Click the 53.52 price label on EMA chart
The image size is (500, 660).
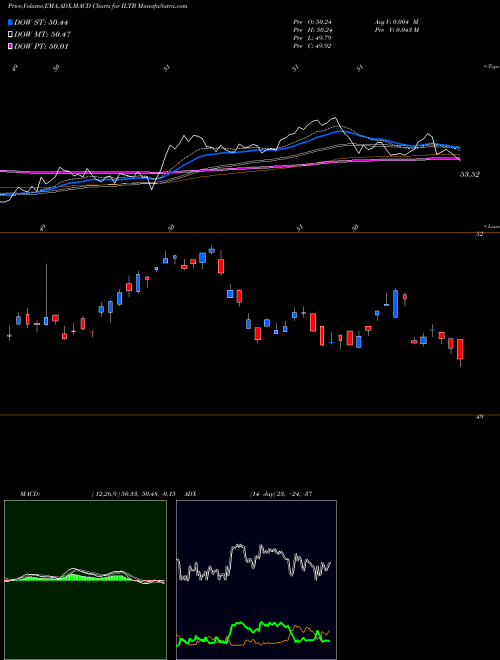pos(470,174)
